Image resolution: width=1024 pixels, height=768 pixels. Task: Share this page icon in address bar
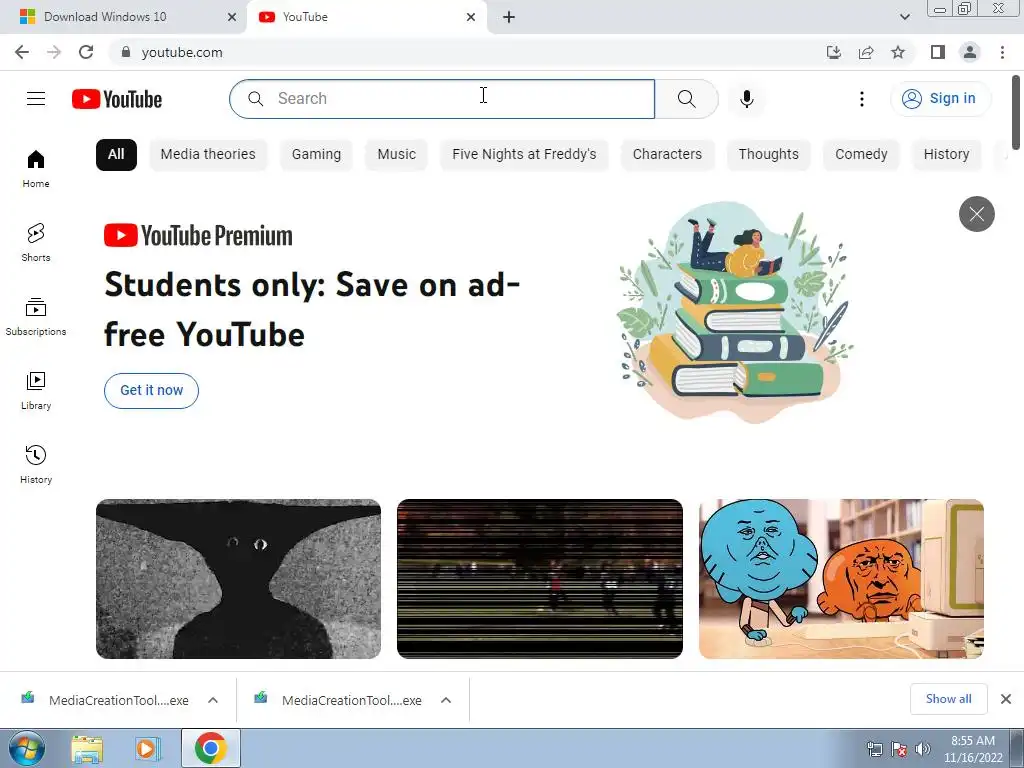click(x=866, y=52)
